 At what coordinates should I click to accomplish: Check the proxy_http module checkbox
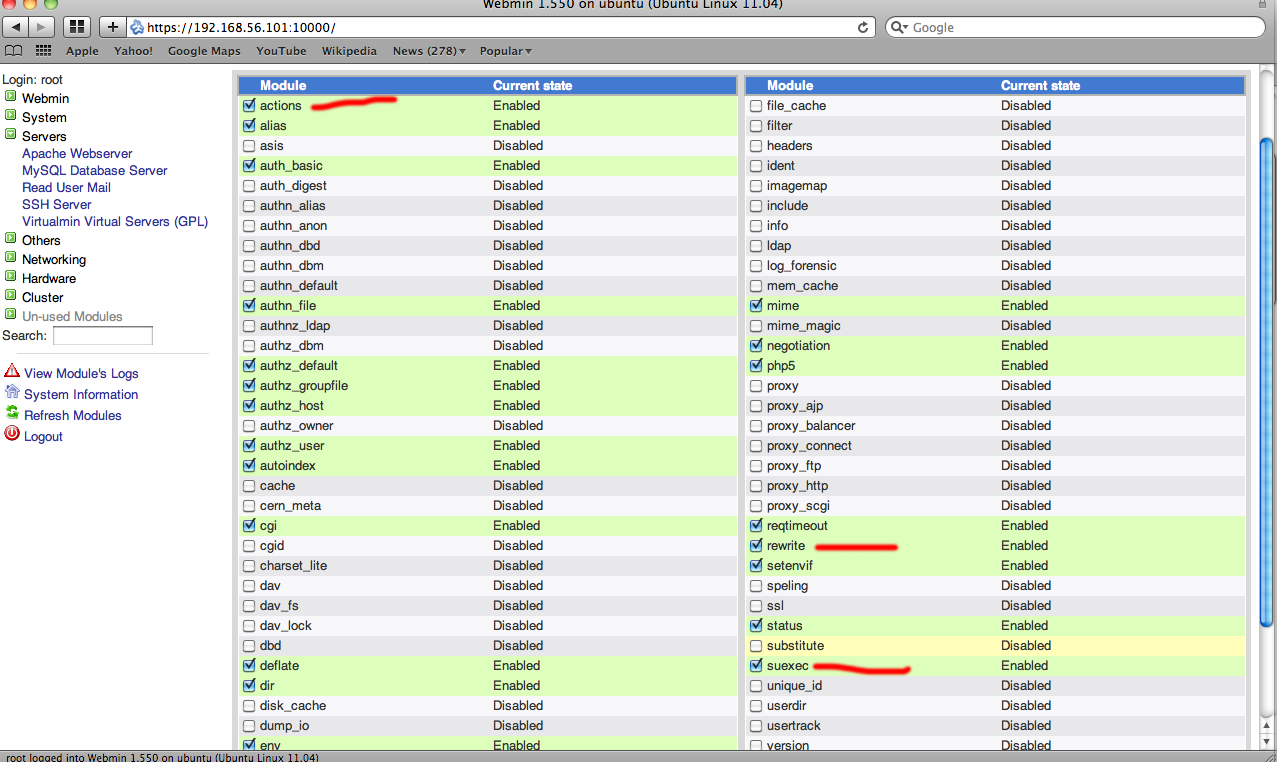756,485
